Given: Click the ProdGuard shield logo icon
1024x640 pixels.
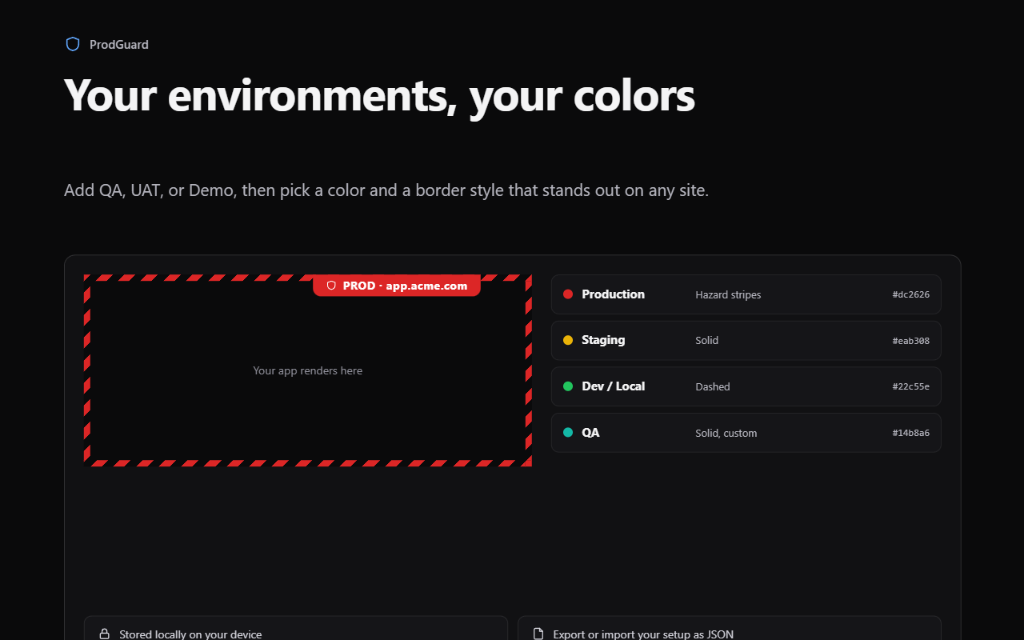Looking at the screenshot, I should pos(72,44).
